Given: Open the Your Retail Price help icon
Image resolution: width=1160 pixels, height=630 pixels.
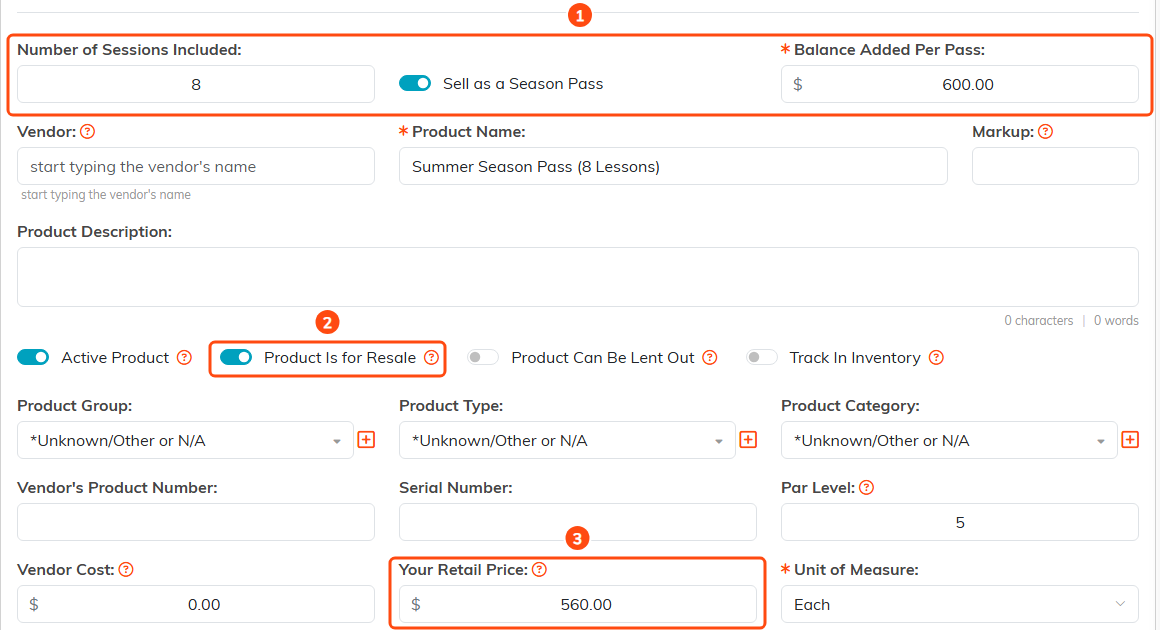Looking at the screenshot, I should click(539, 570).
